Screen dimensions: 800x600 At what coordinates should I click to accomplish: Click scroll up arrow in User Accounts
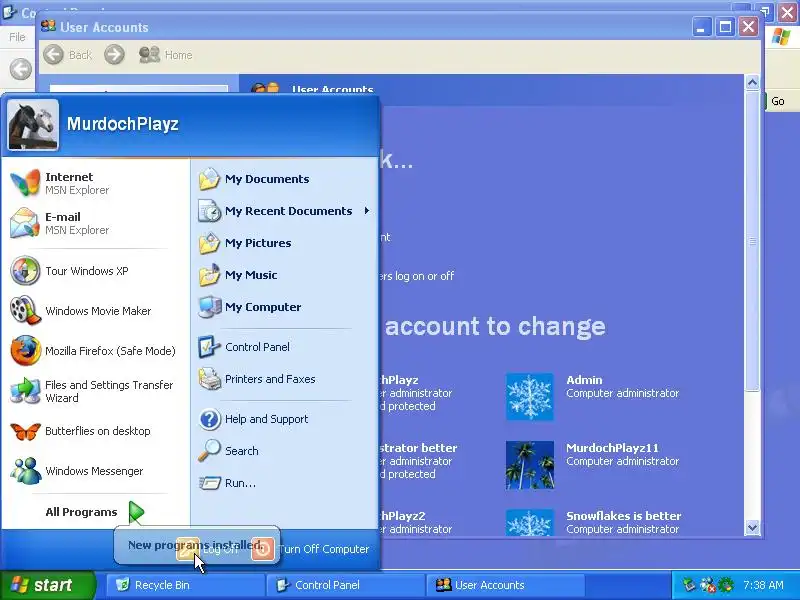[753, 82]
